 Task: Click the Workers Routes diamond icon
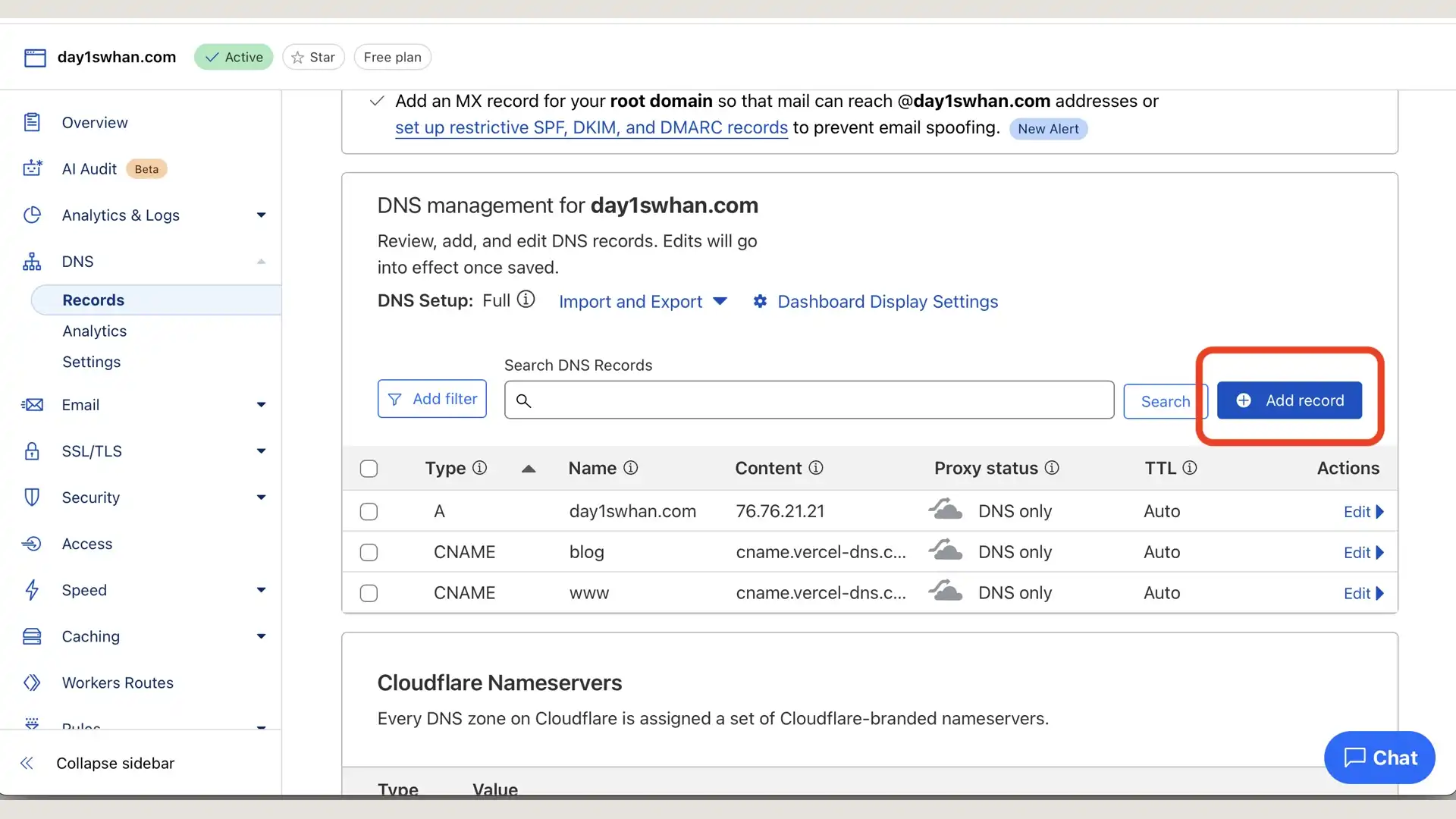pyautogui.click(x=32, y=682)
